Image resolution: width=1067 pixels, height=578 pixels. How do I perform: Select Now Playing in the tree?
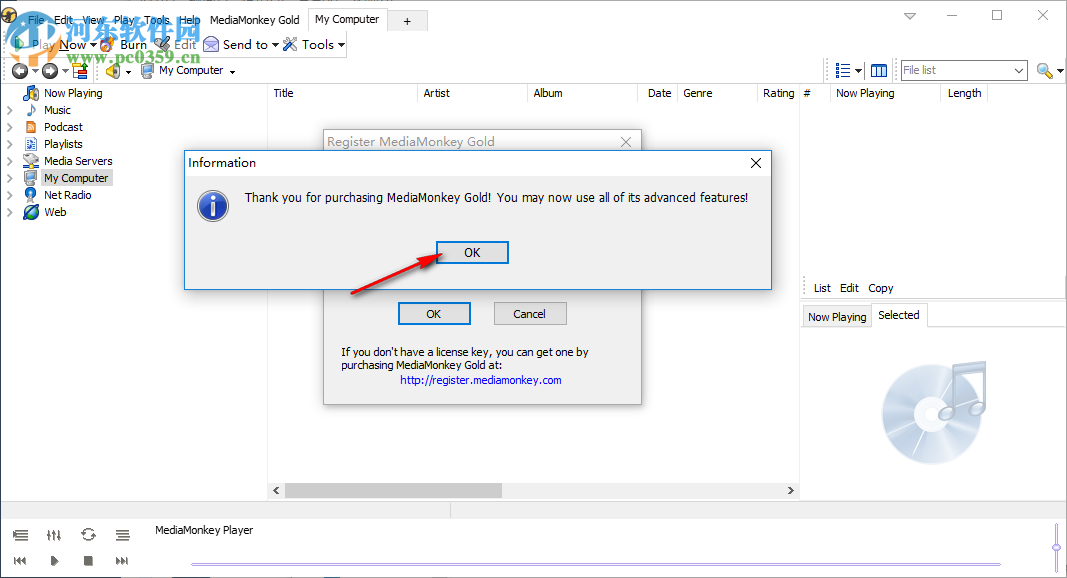point(73,93)
